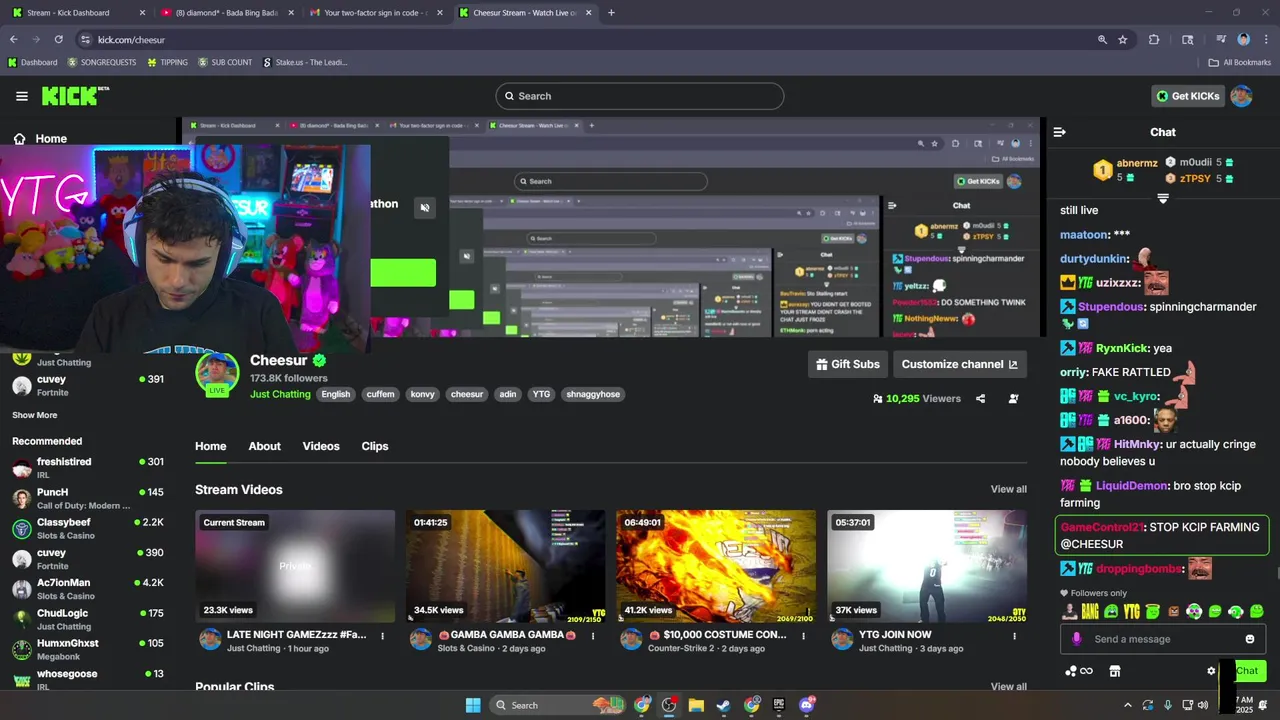Open the browser zoom magnifier icon
Image resolution: width=1280 pixels, height=720 pixels.
[x=1102, y=40]
